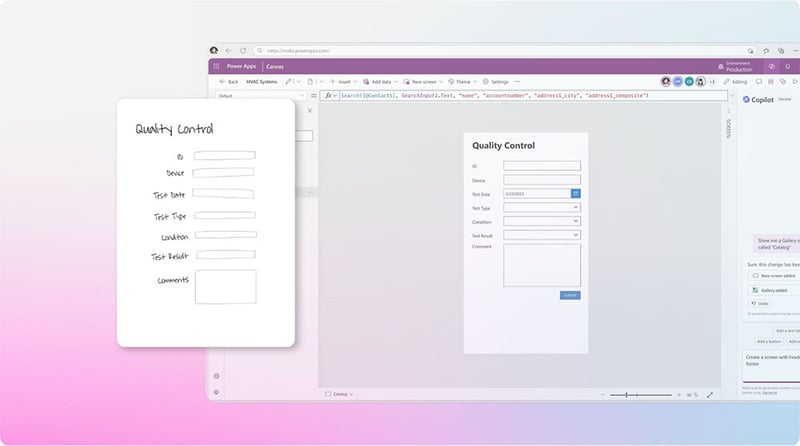Click the lower-left sidebar settings gear
The height and width of the screenshot is (446, 800).
pos(216,392)
